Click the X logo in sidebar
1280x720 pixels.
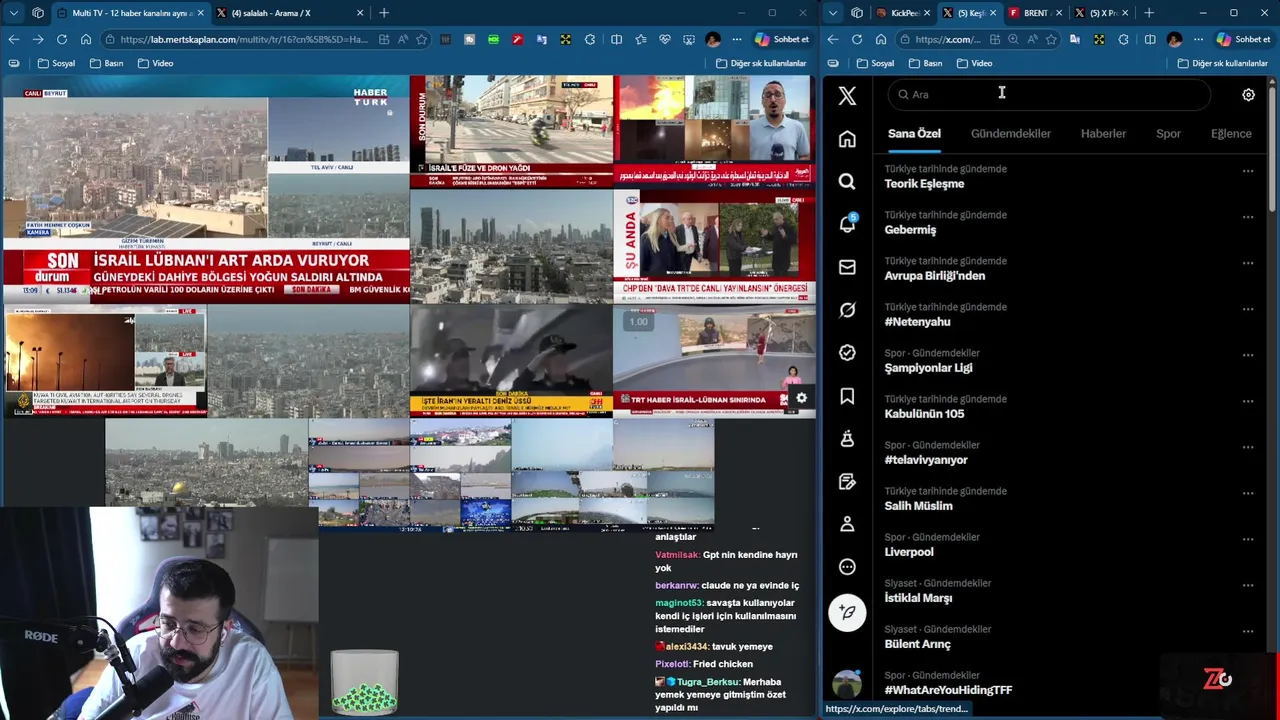(x=847, y=96)
